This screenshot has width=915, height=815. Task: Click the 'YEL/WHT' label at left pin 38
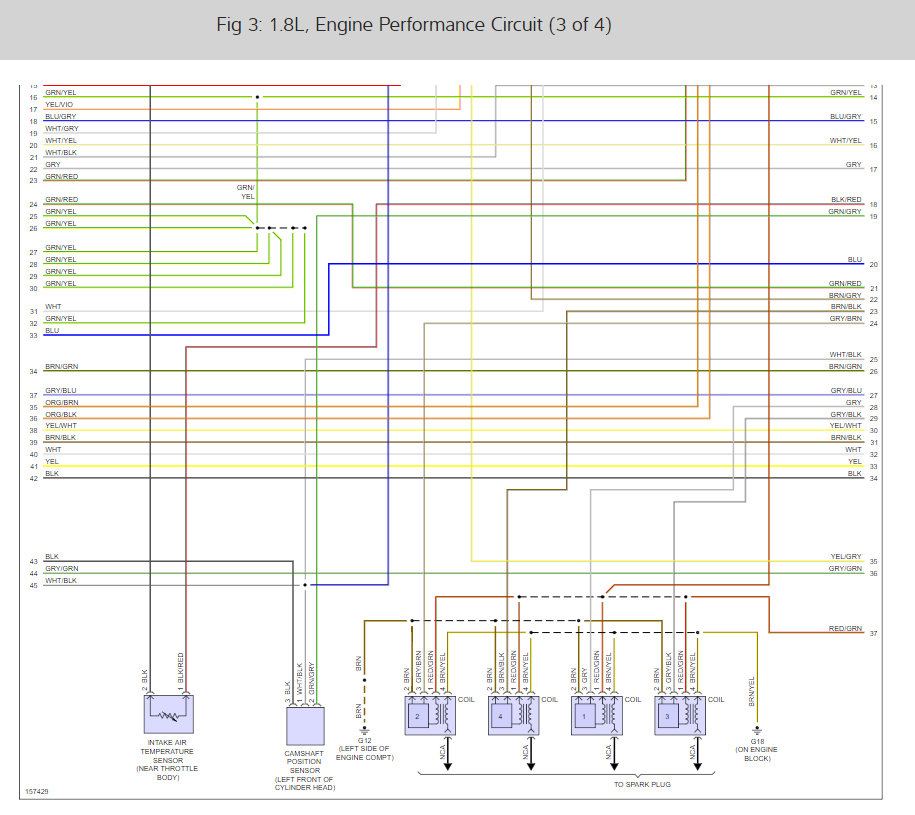(61, 426)
